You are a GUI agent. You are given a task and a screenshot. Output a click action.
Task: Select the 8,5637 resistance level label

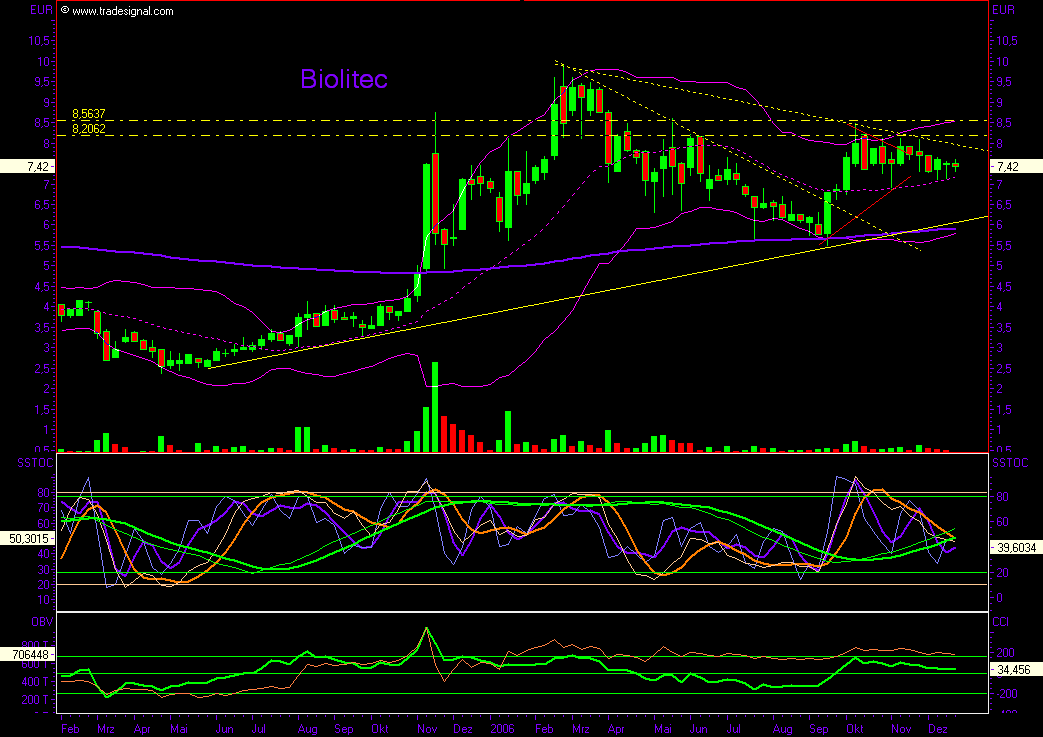(88, 114)
